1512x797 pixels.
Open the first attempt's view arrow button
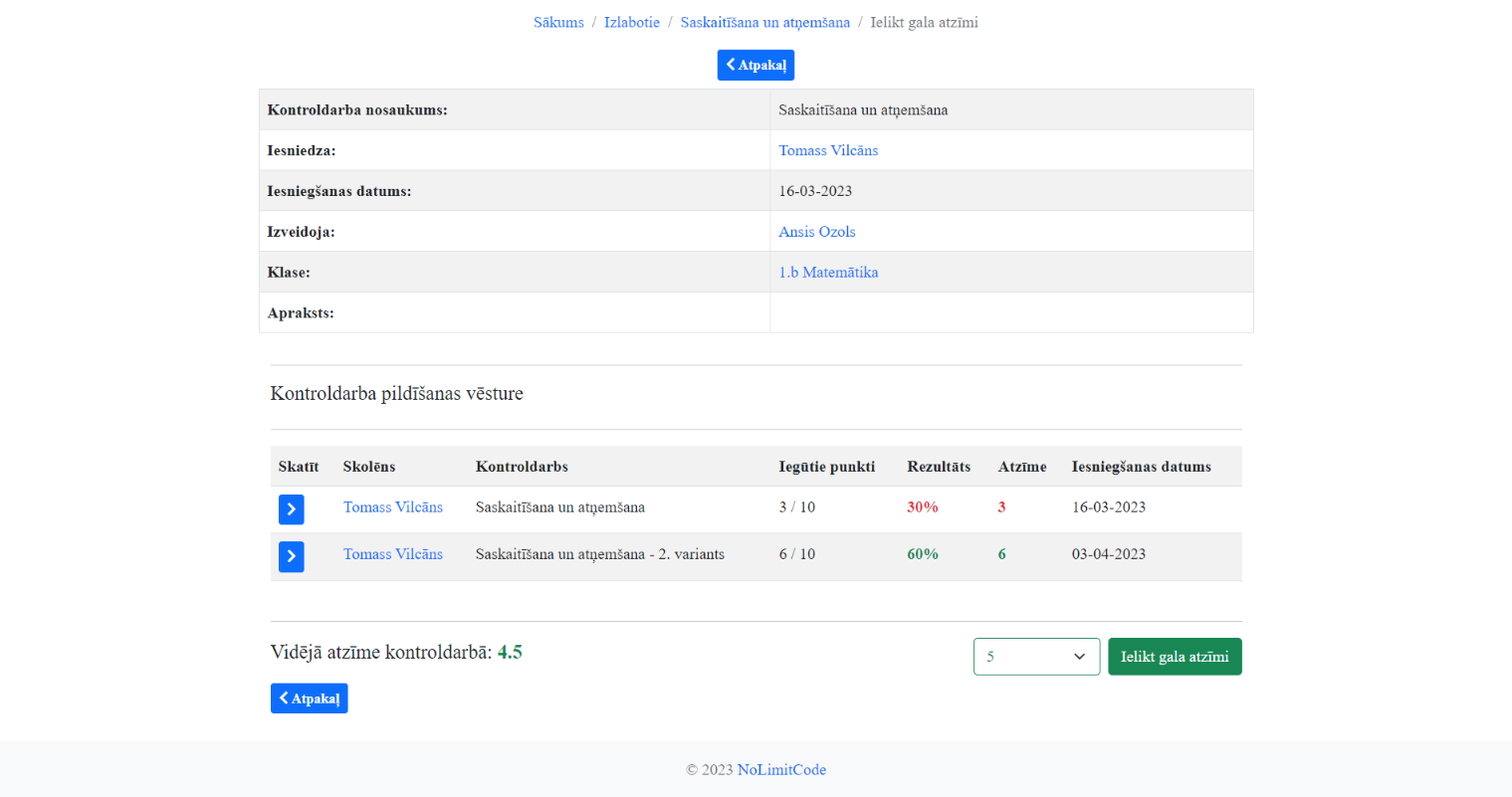click(291, 509)
